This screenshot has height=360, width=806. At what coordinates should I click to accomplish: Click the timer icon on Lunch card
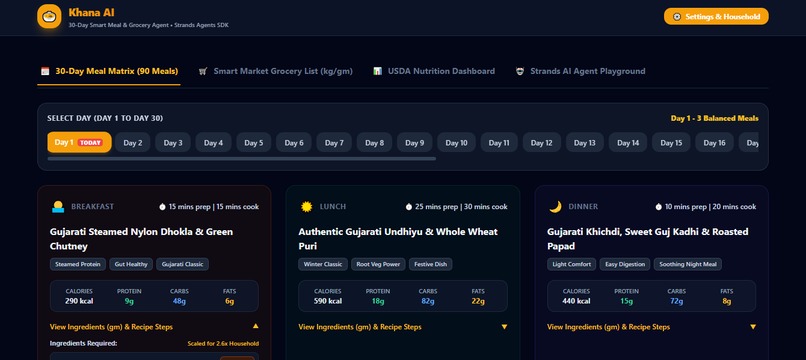click(409, 207)
